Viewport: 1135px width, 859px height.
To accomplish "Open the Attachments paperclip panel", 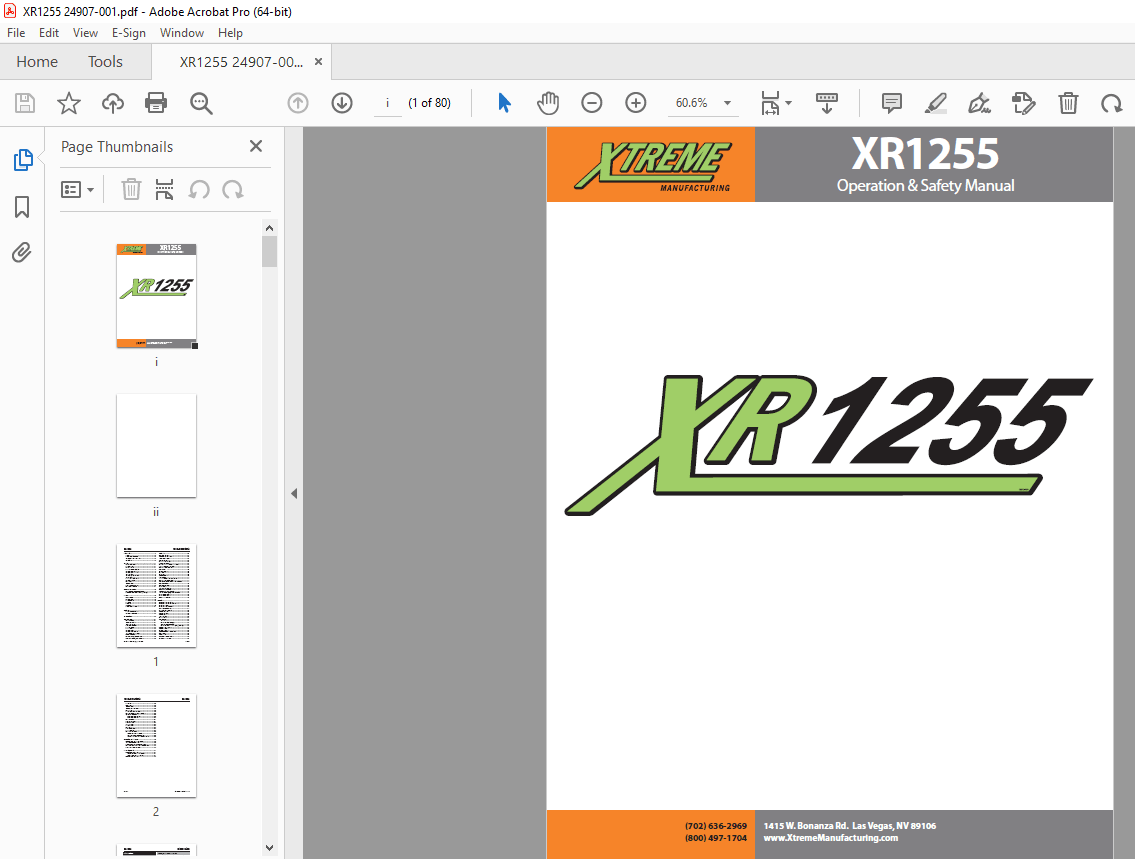I will pyautogui.click(x=22, y=252).
